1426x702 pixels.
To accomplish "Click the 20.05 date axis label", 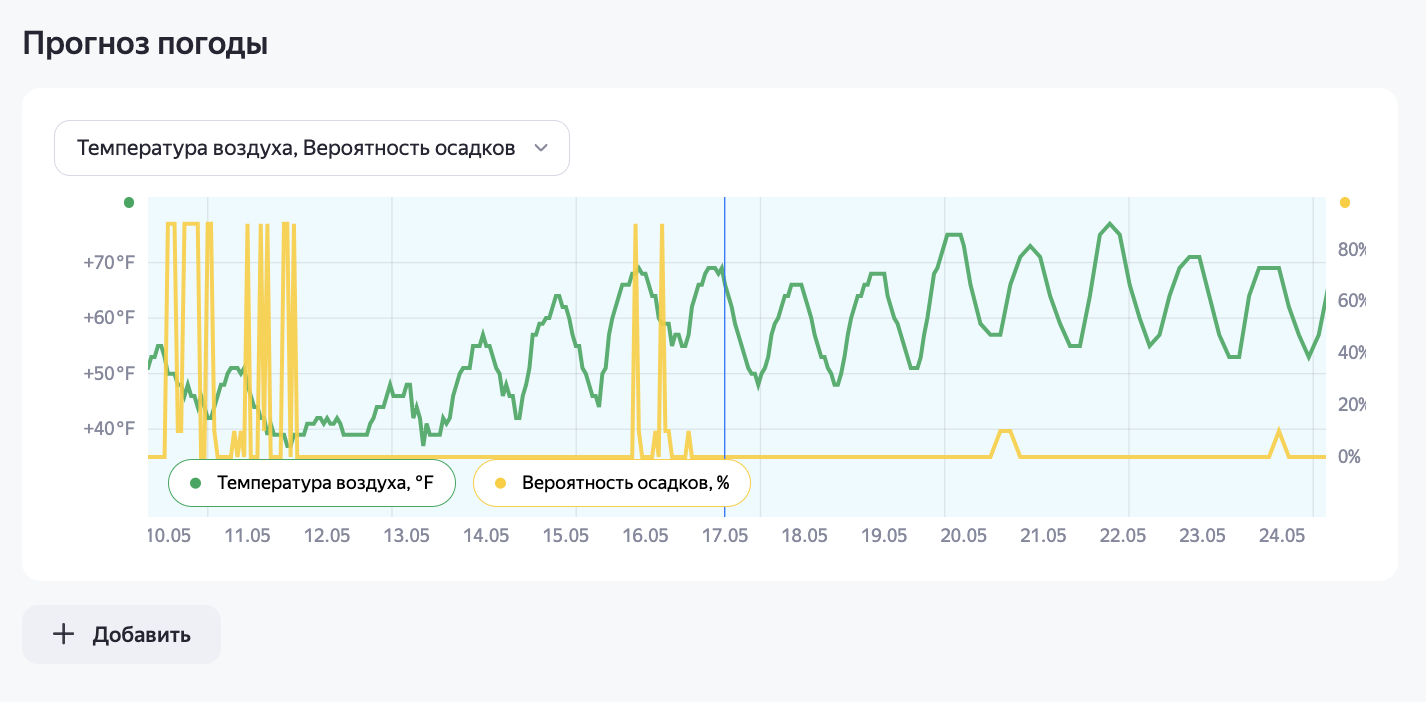I will [x=964, y=536].
